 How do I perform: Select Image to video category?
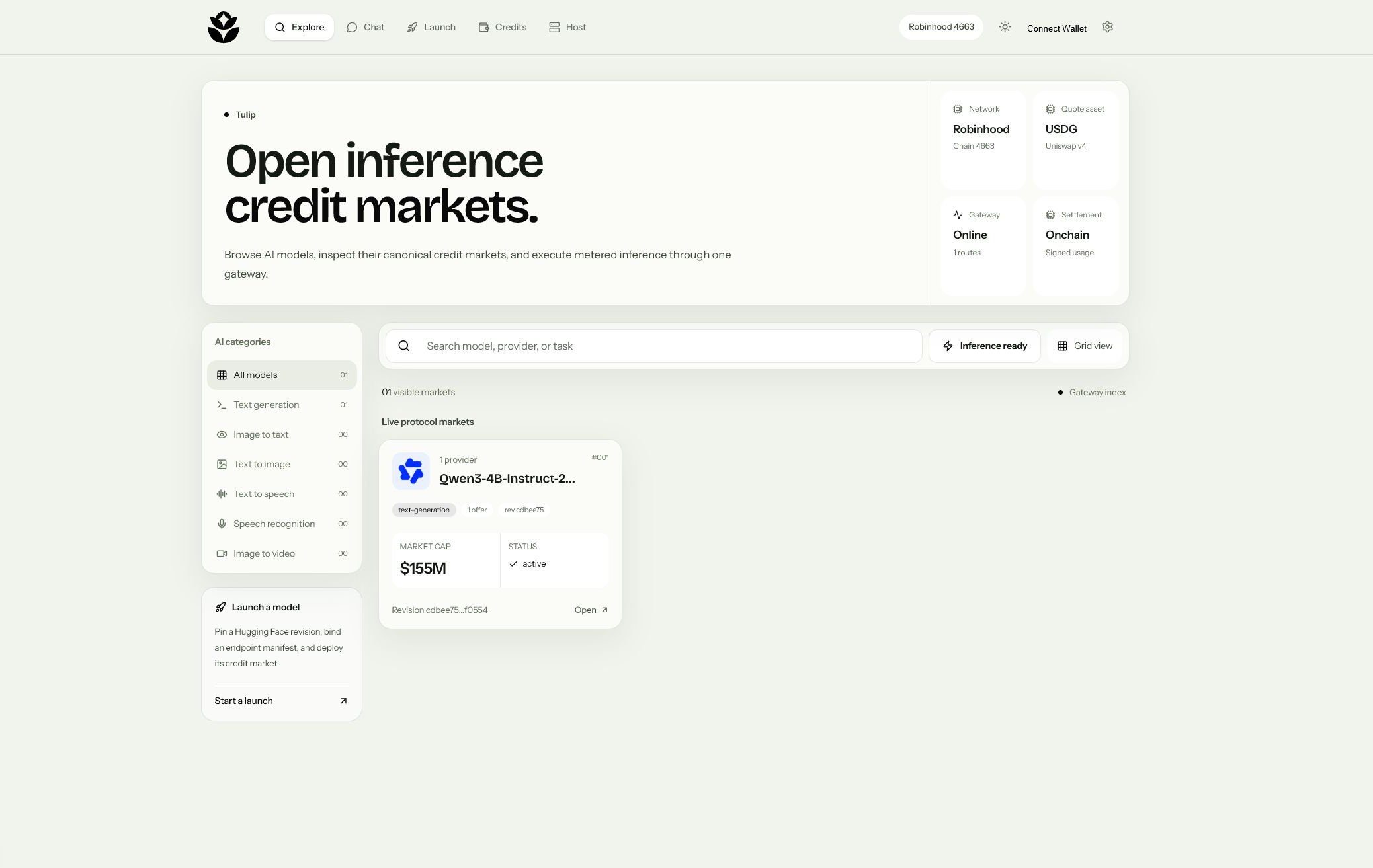tap(282, 553)
